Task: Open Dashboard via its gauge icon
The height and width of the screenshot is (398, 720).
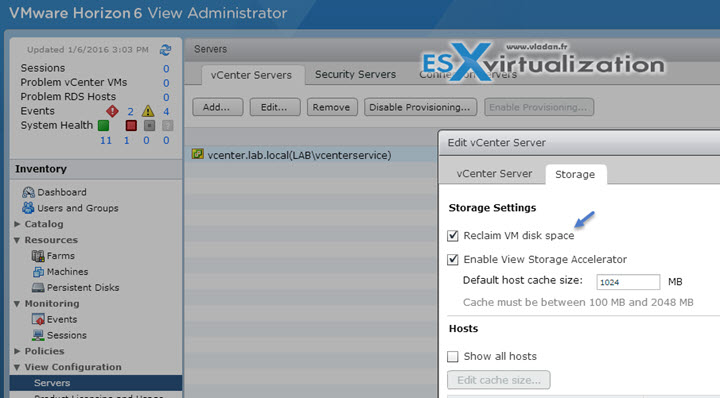Action: point(28,192)
